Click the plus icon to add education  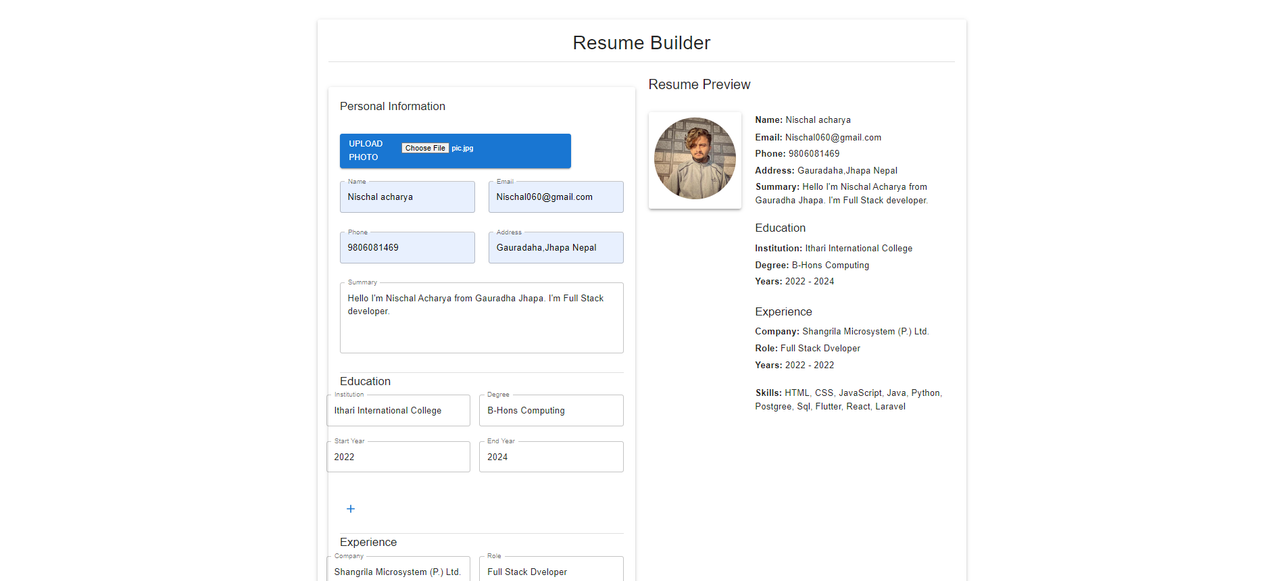pos(350,509)
